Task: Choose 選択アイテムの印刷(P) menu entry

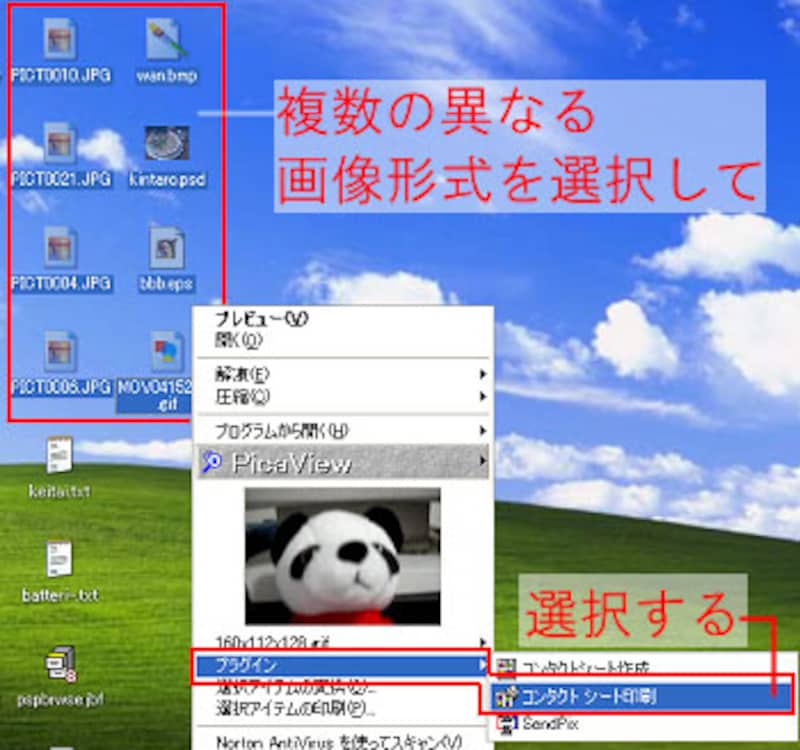Action: (x=342, y=709)
